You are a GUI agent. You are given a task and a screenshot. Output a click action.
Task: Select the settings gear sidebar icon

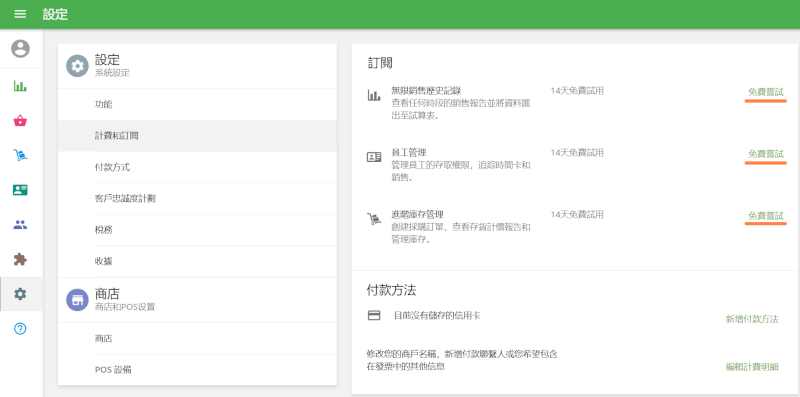[x=20, y=294]
